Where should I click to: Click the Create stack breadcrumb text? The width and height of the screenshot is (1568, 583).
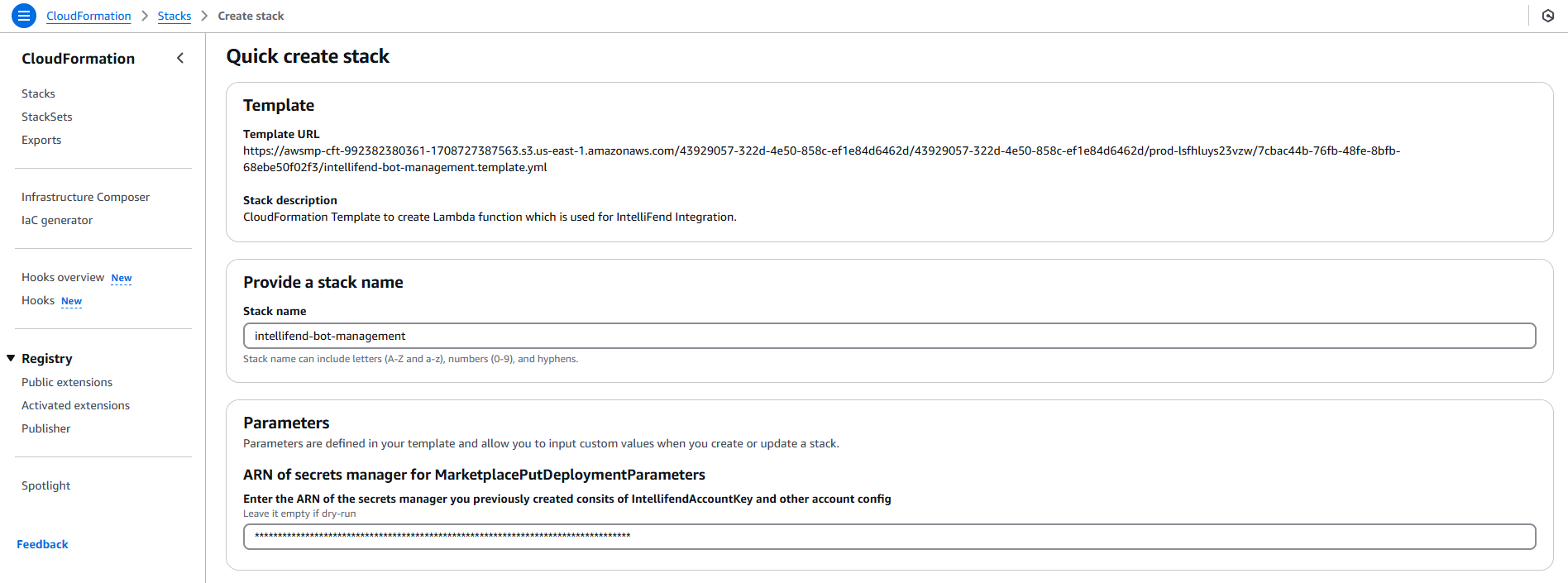(251, 16)
